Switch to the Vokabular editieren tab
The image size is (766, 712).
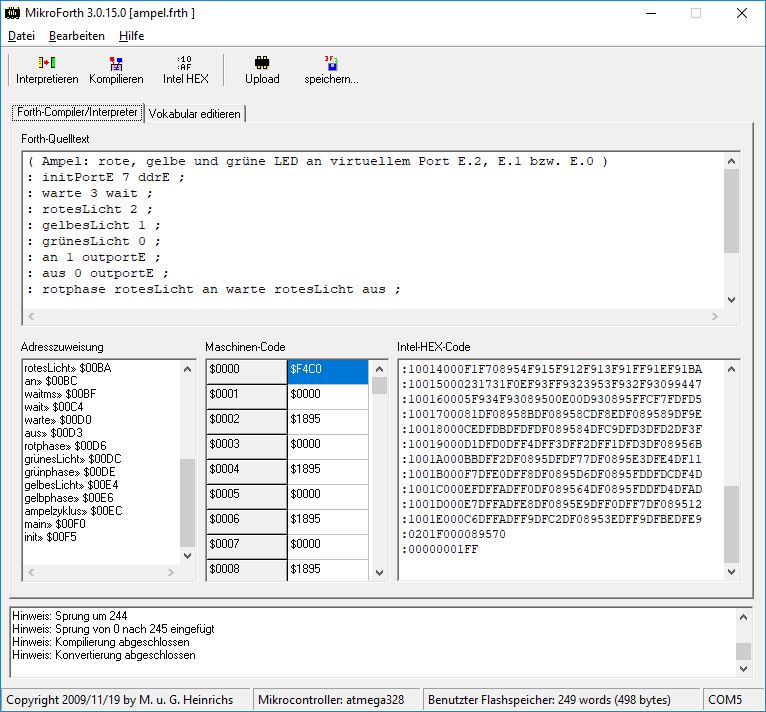pyautogui.click(x=194, y=114)
